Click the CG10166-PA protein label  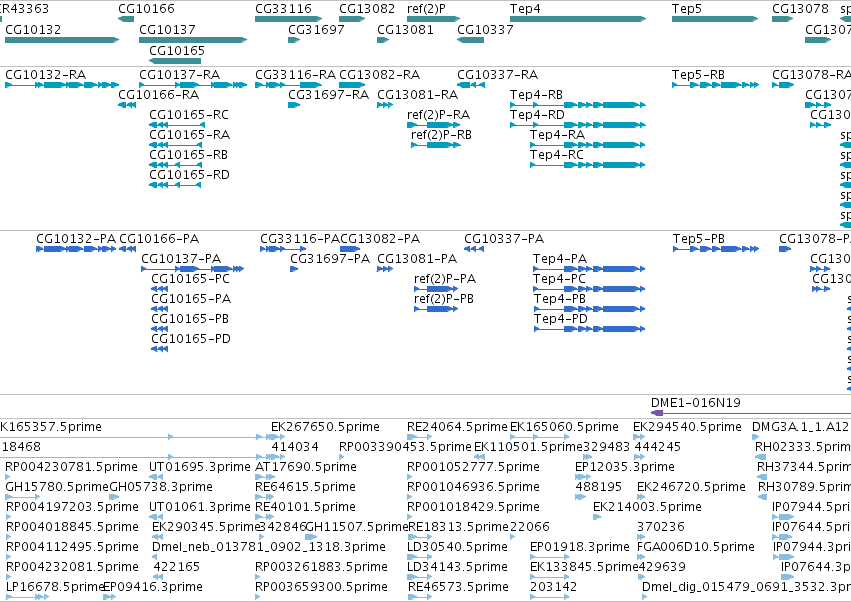point(159,239)
